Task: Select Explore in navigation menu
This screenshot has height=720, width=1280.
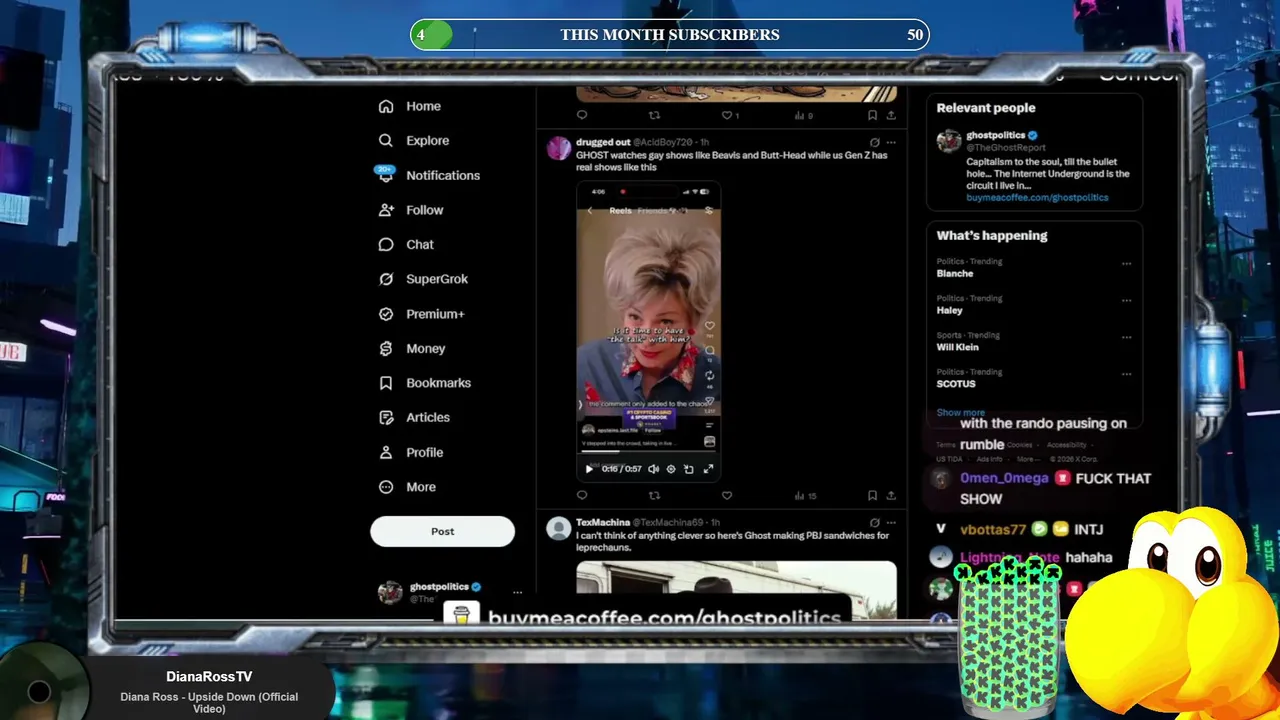Action: (x=427, y=141)
